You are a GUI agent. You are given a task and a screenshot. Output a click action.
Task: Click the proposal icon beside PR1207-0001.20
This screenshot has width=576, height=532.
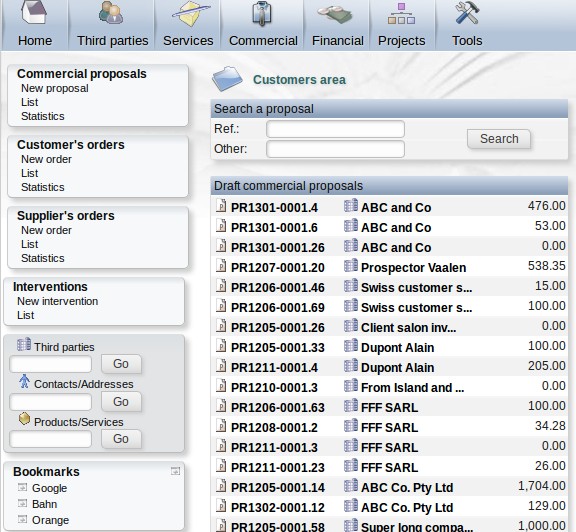[221, 266]
